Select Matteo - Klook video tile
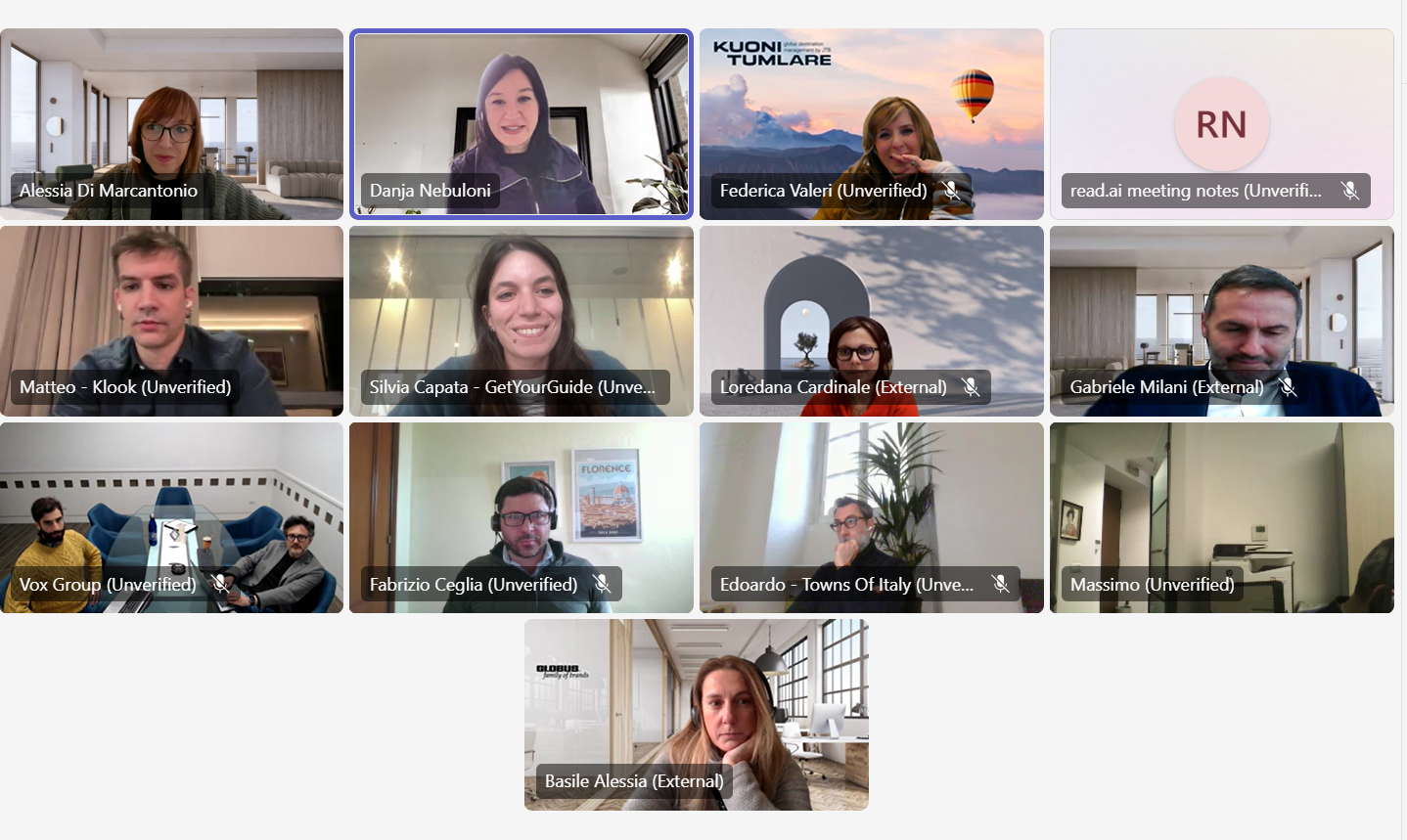Screen dimensions: 1407x840 click(171, 321)
